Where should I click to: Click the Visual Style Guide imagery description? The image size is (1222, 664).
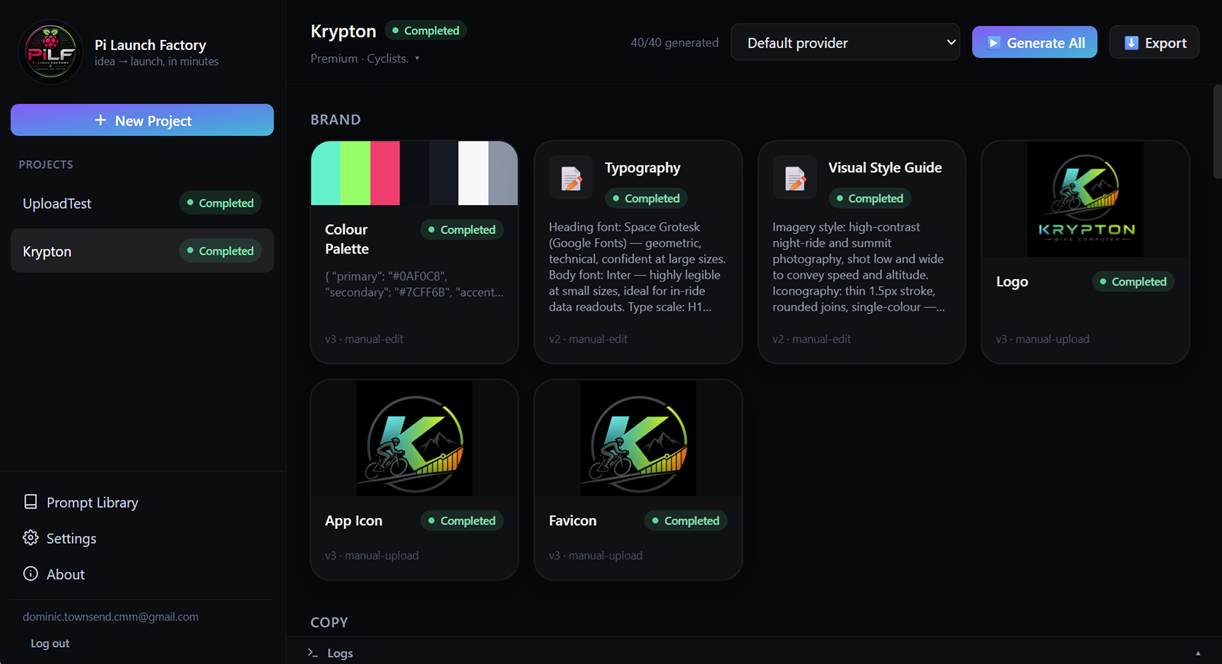pos(859,267)
